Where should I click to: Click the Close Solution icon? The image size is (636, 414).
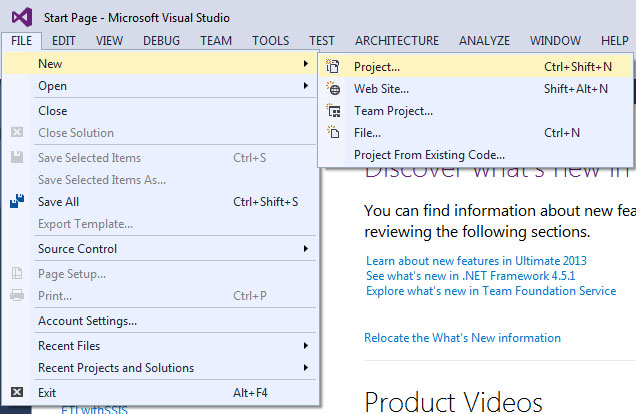(x=17, y=132)
